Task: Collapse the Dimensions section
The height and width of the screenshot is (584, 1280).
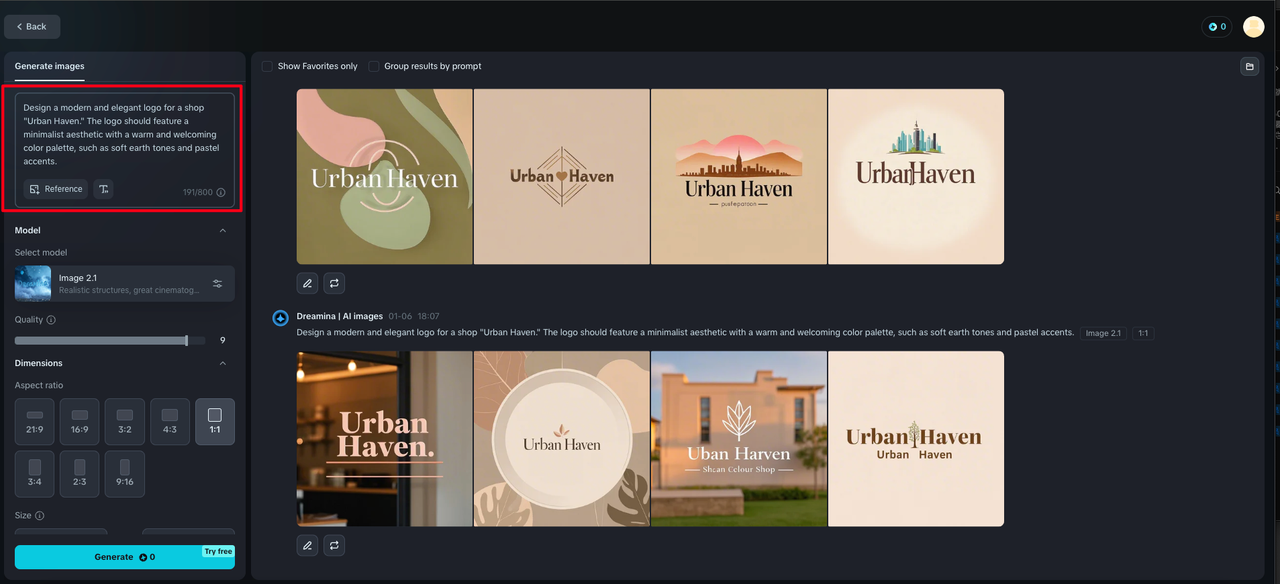Action: 222,363
